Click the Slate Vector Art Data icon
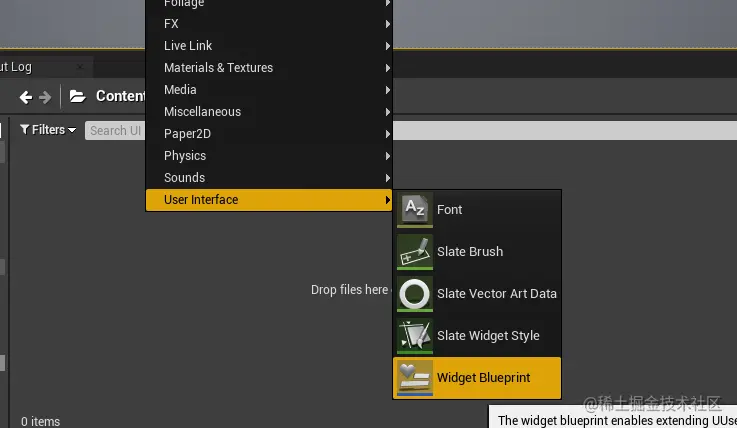Image resolution: width=737 pixels, height=428 pixels. 415,294
